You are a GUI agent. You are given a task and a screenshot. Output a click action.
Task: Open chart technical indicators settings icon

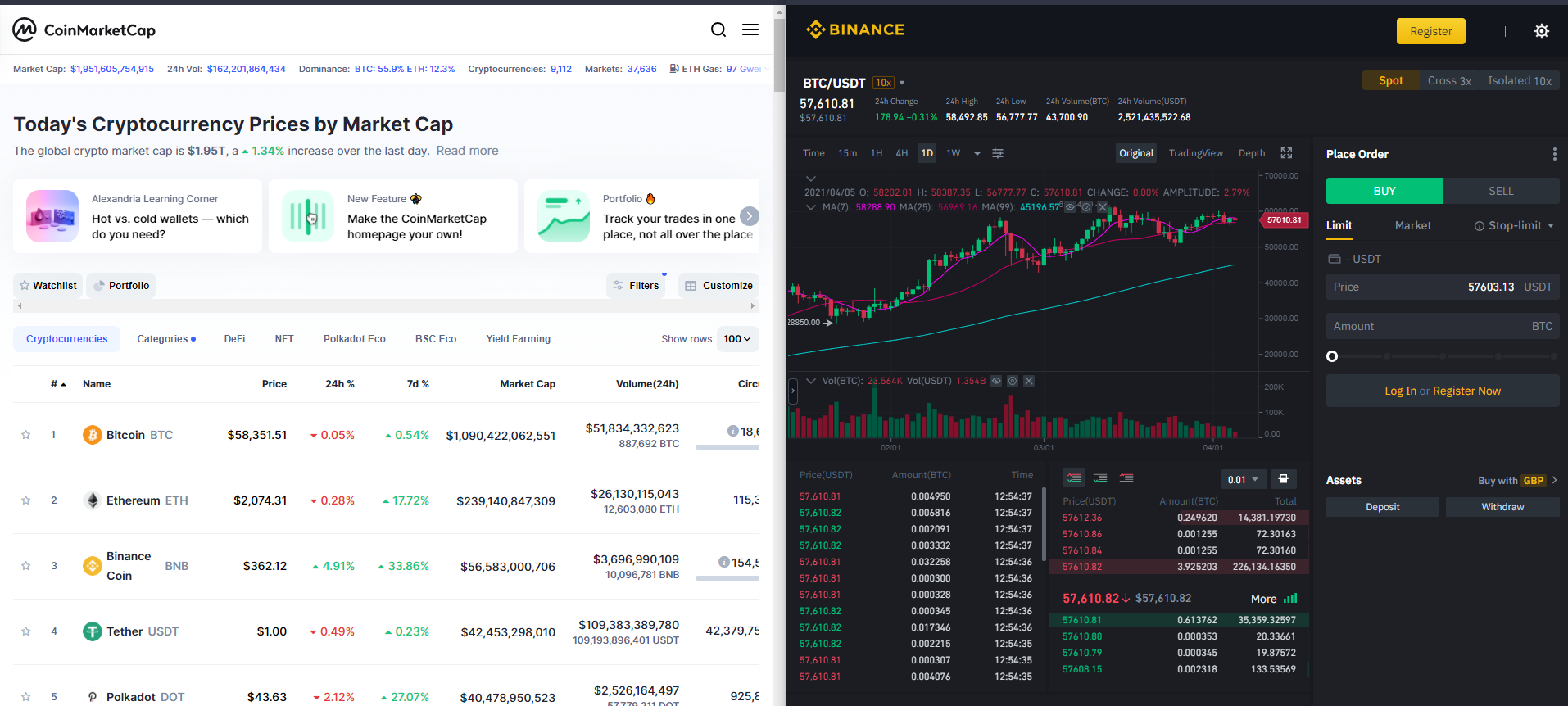click(998, 153)
